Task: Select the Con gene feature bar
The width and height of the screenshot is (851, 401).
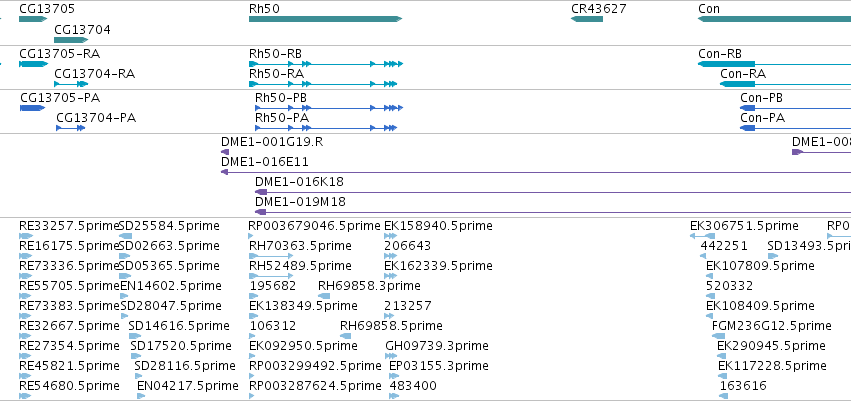Action: 774,19
